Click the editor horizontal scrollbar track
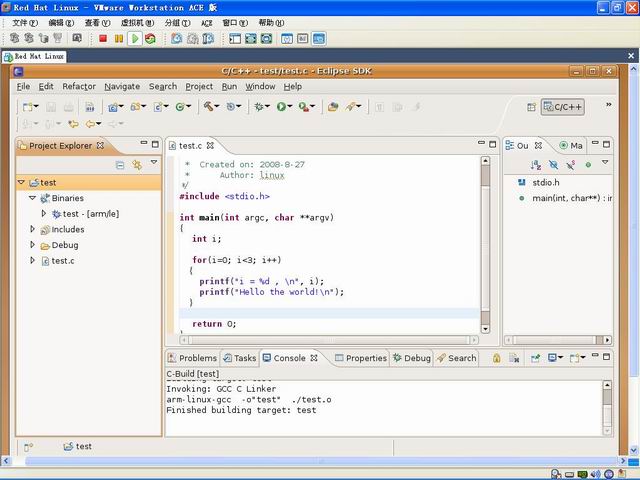This screenshot has width=640, height=480. coord(328,340)
